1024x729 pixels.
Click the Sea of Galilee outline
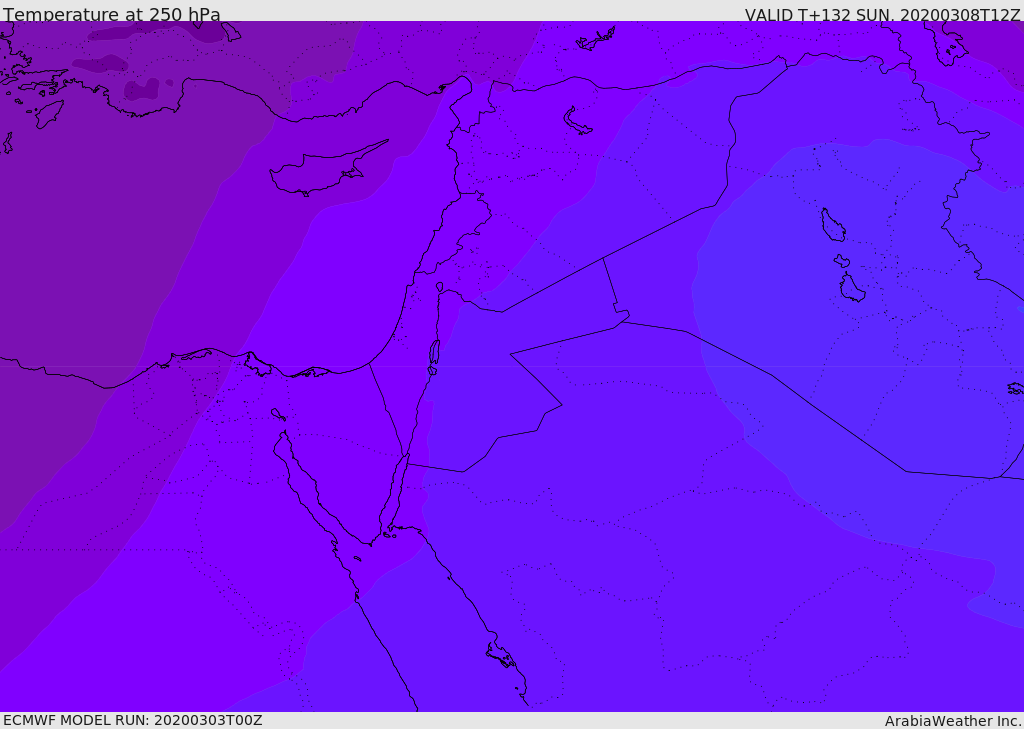440,287
